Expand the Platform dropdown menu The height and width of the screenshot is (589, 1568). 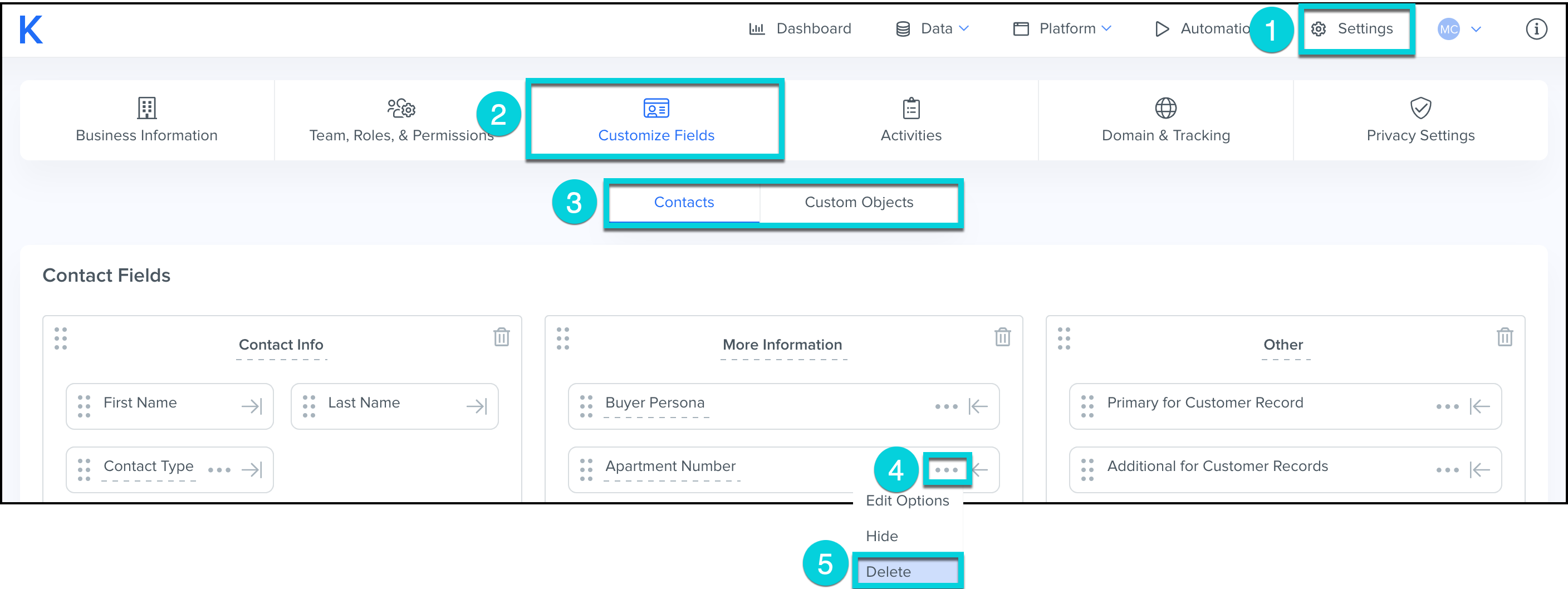(x=1062, y=28)
